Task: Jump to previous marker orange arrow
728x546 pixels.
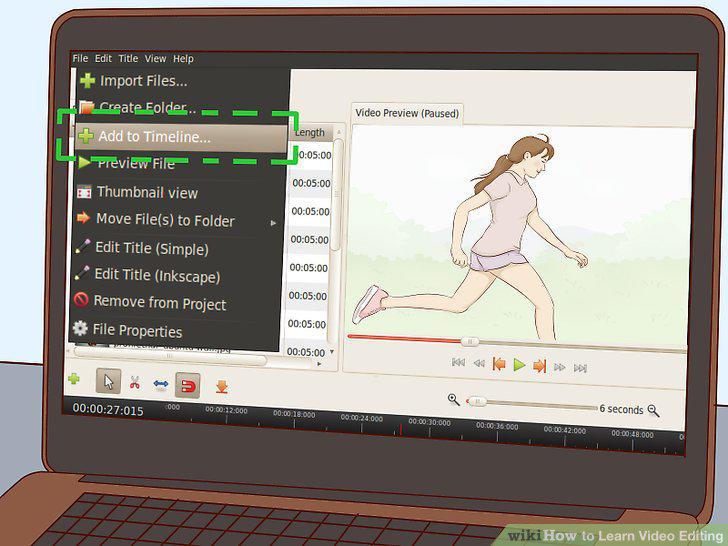Action: [x=499, y=364]
